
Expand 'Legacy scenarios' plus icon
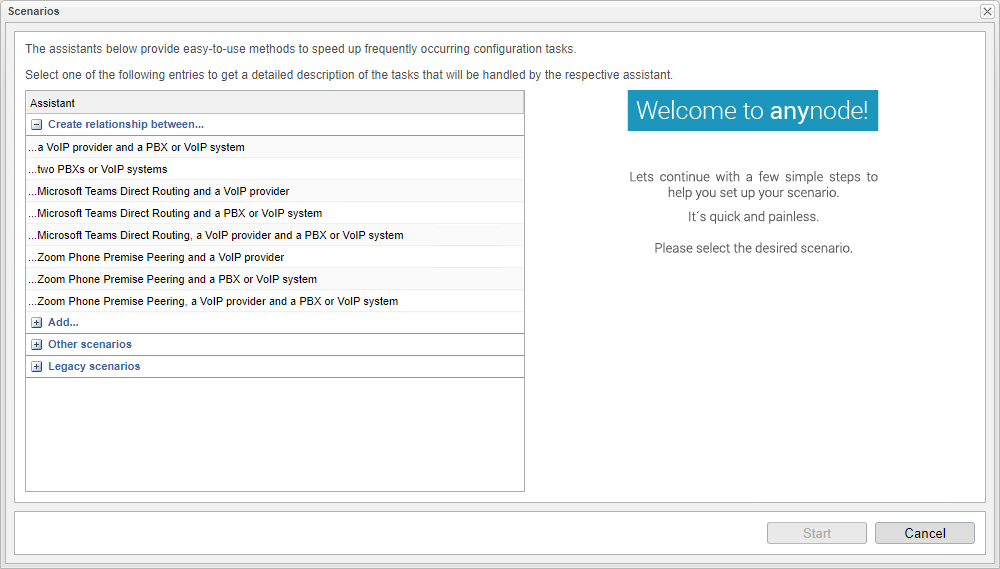click(x=37, y=367)
